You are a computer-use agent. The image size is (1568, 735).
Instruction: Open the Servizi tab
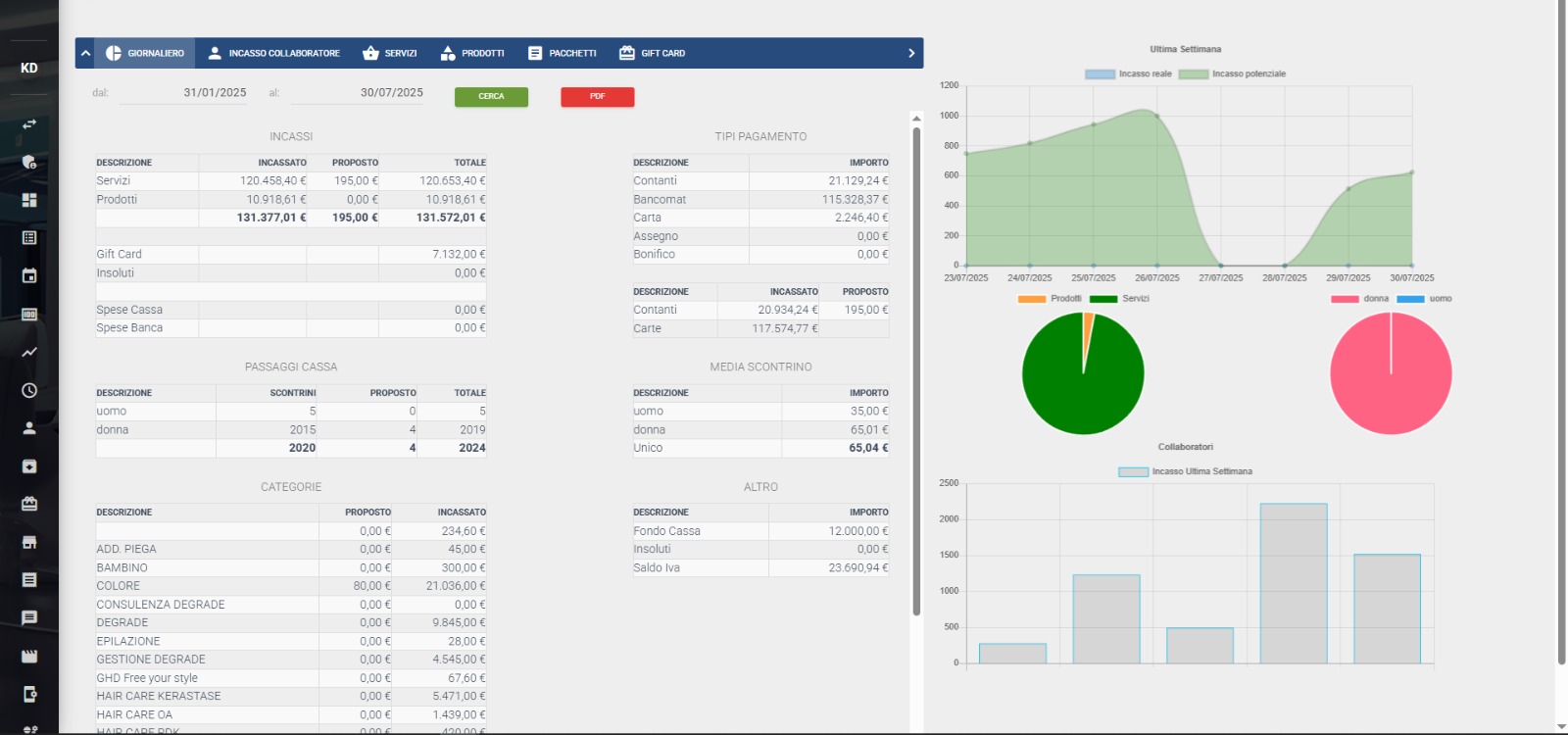tap(390, 53)
